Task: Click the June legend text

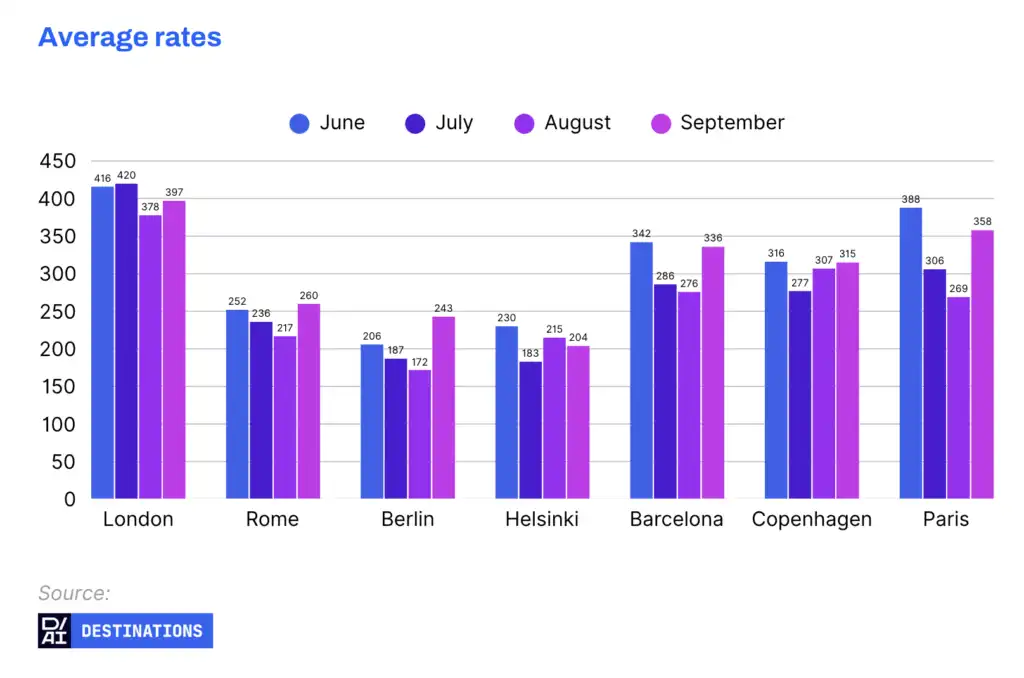Action: pos(342,123)
